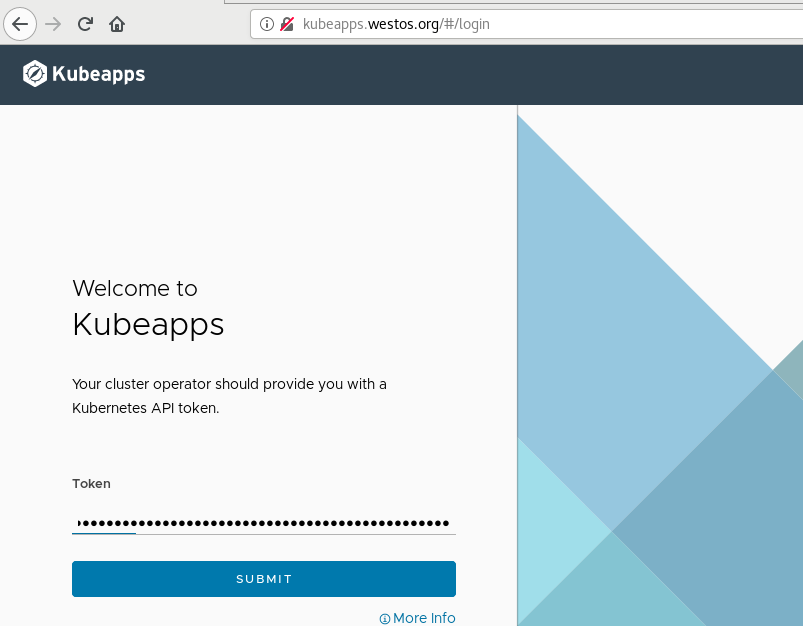This screenshot has width=803, height=626.
Task: Reload the Kubeapps login page
Action: point(85,23)
